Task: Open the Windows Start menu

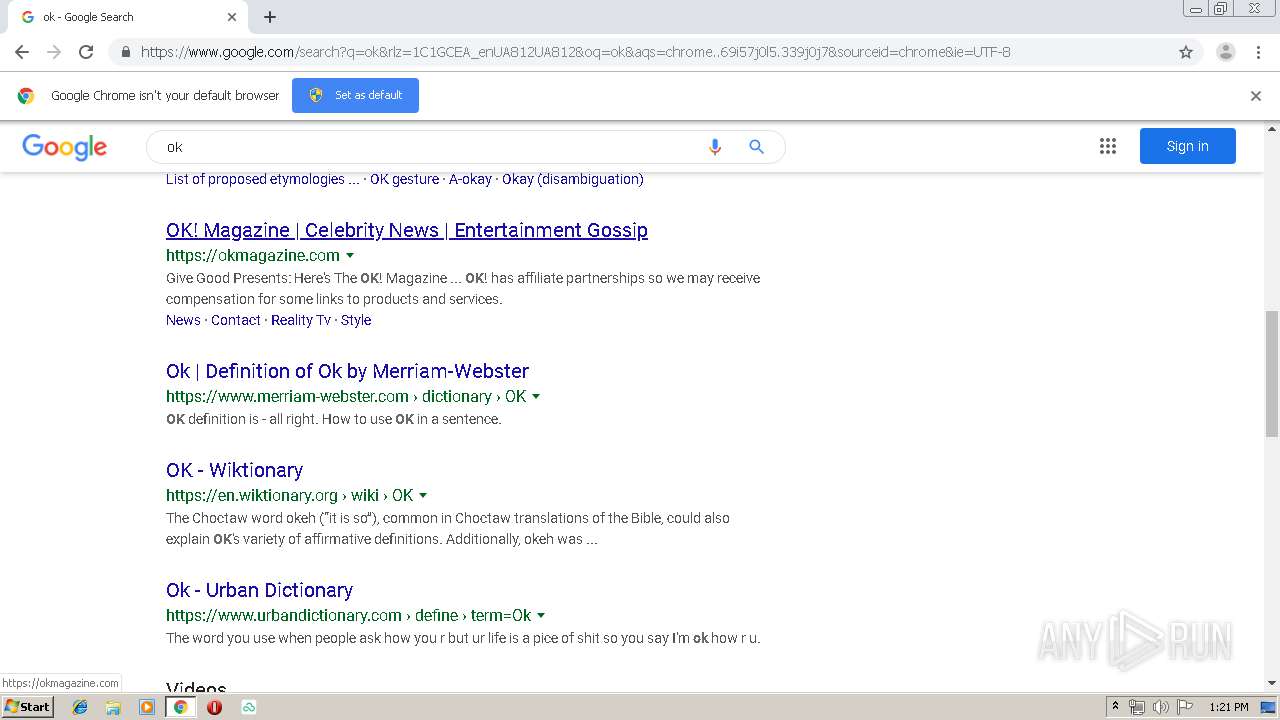Action: tap(27, 707)
